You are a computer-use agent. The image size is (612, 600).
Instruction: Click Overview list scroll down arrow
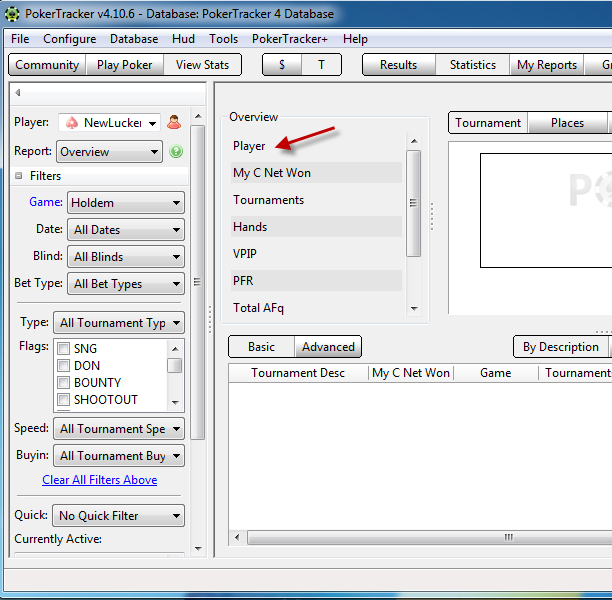[x=414, y=309]
